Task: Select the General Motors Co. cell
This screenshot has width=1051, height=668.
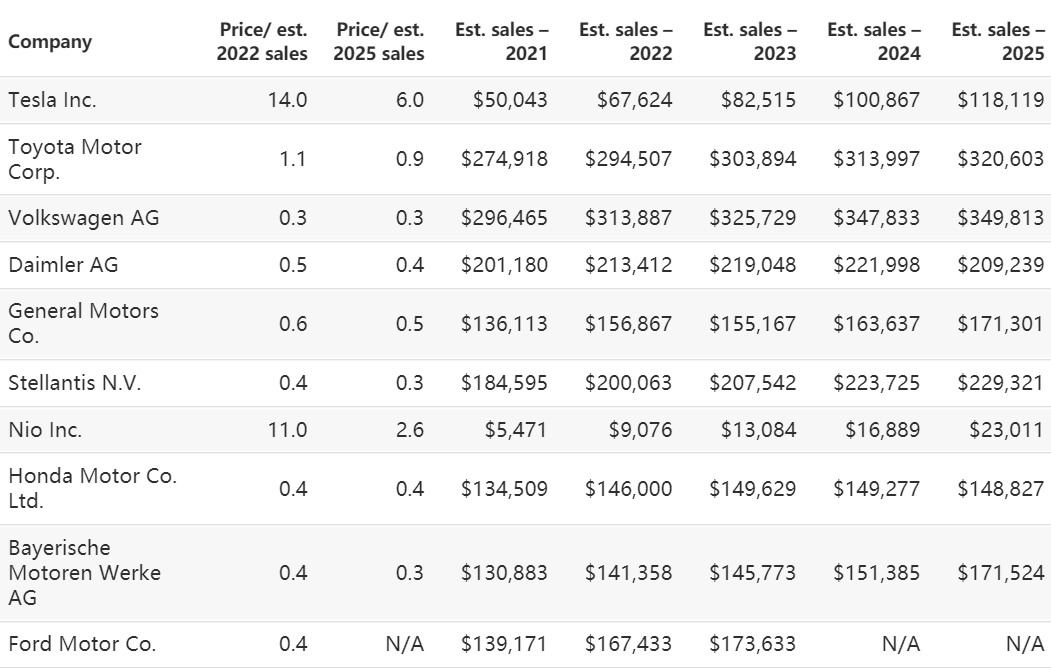Action: pos(83,323)
